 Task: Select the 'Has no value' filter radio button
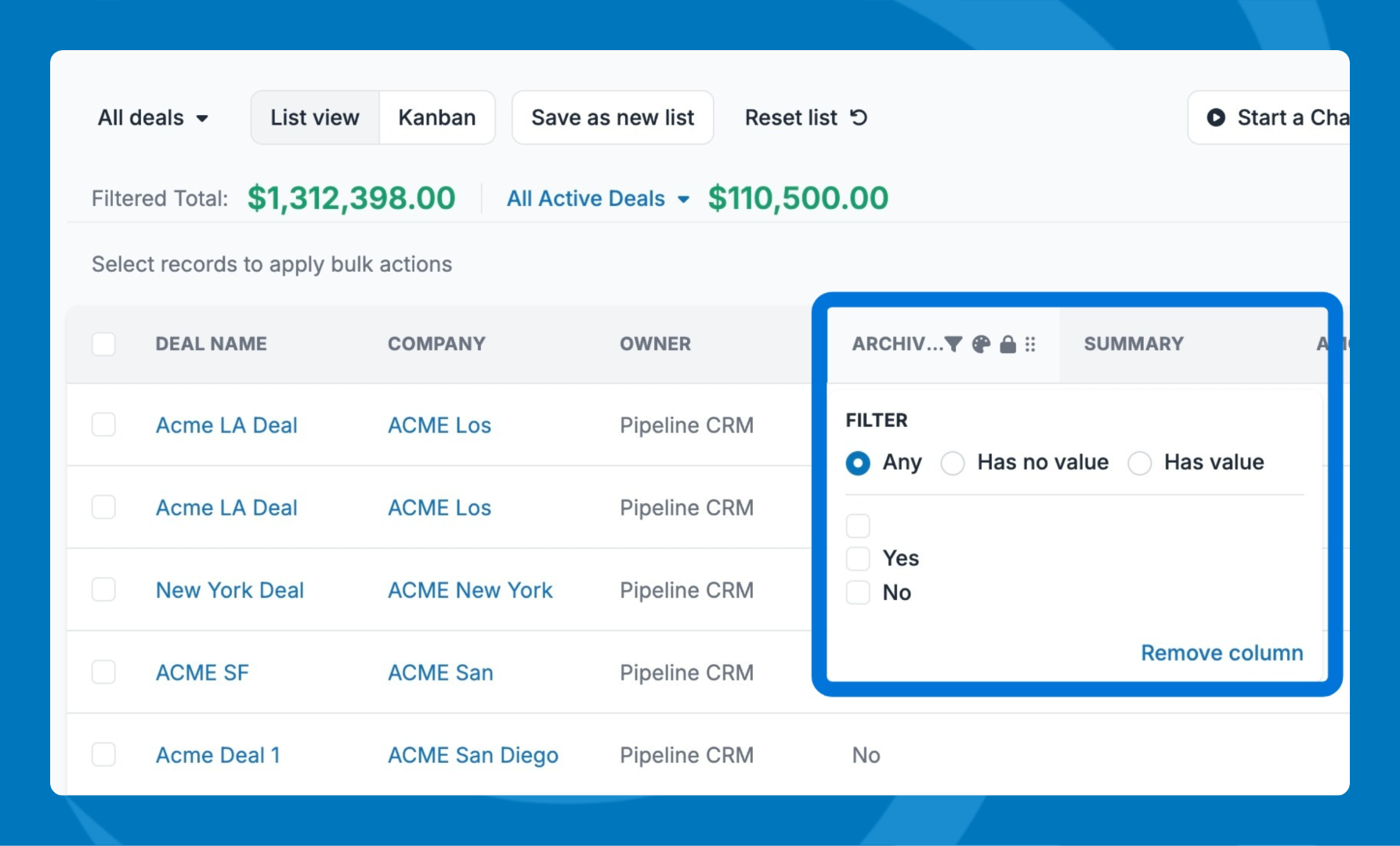[953, 463]
